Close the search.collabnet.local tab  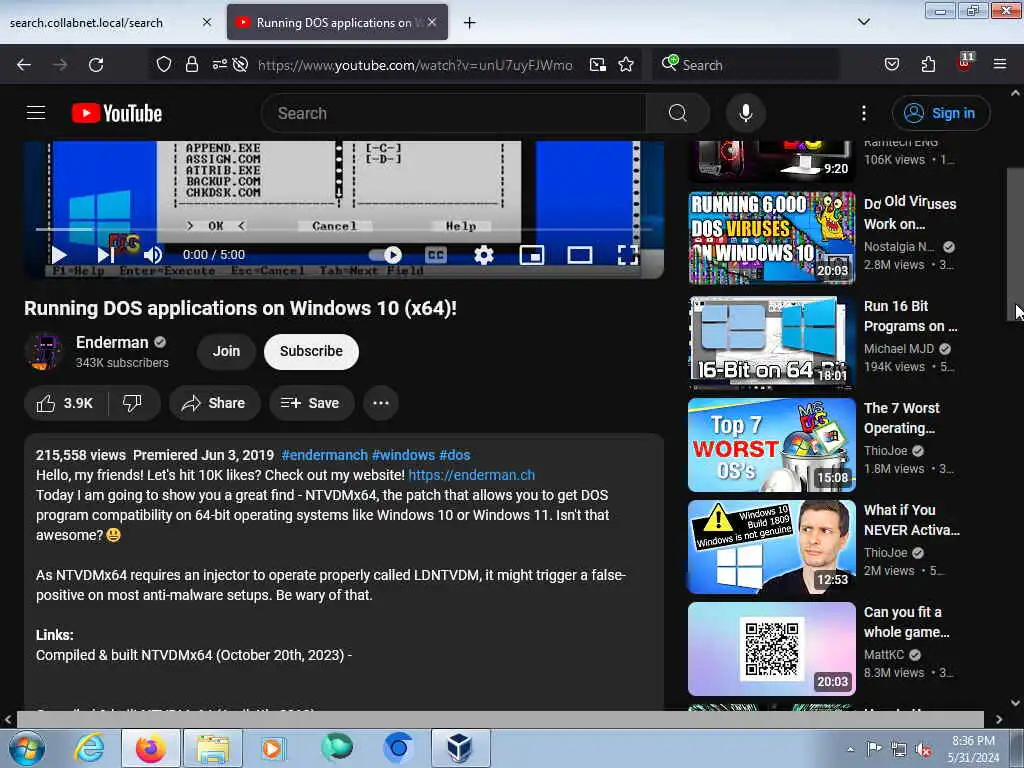coord(206,22)
